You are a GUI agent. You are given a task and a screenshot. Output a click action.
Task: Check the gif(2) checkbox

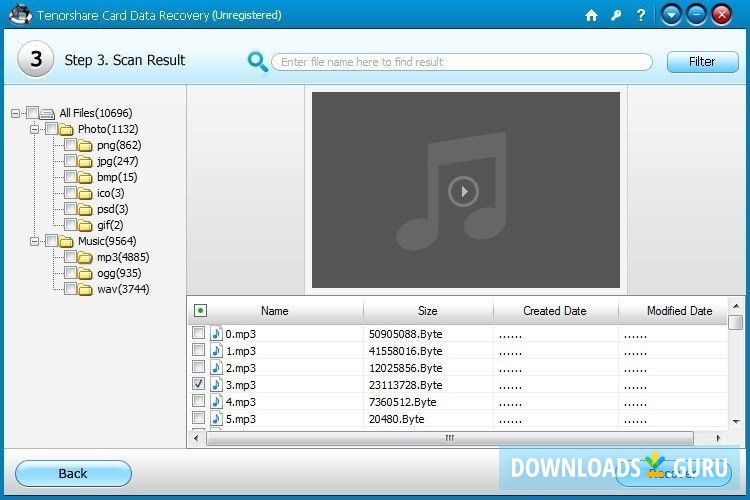pos(70,224)
